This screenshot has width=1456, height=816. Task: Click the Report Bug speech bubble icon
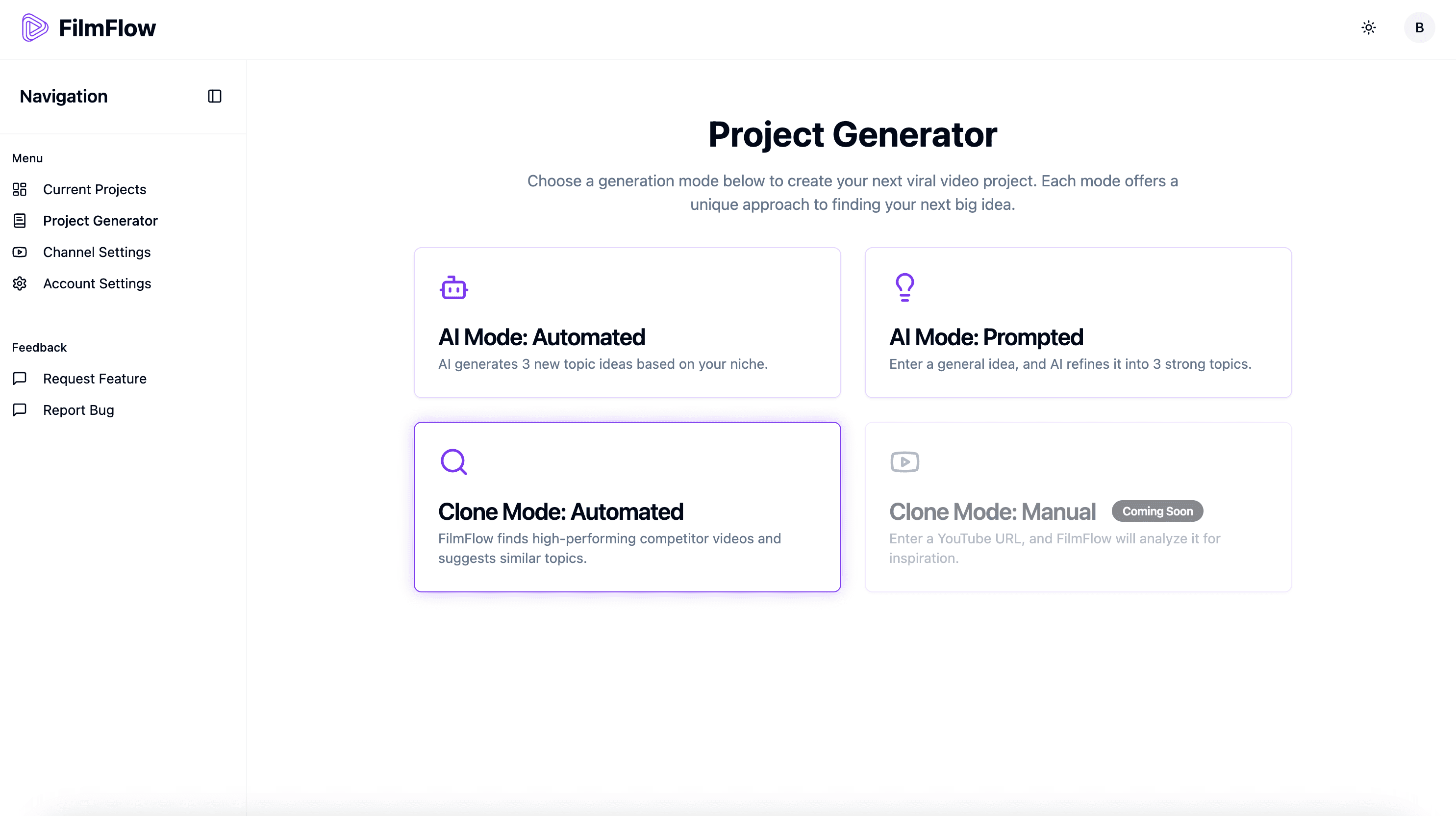click(20, 409)
